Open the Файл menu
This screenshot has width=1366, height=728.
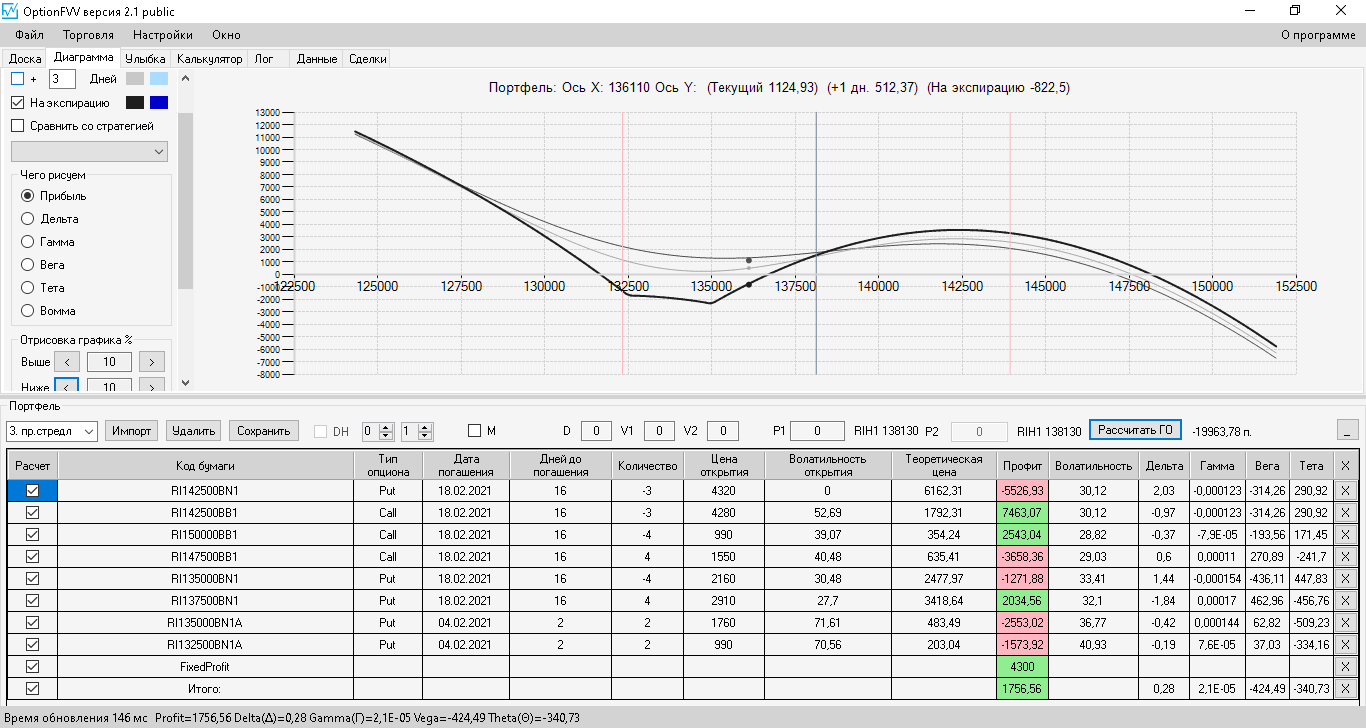(x=29, y=35)
